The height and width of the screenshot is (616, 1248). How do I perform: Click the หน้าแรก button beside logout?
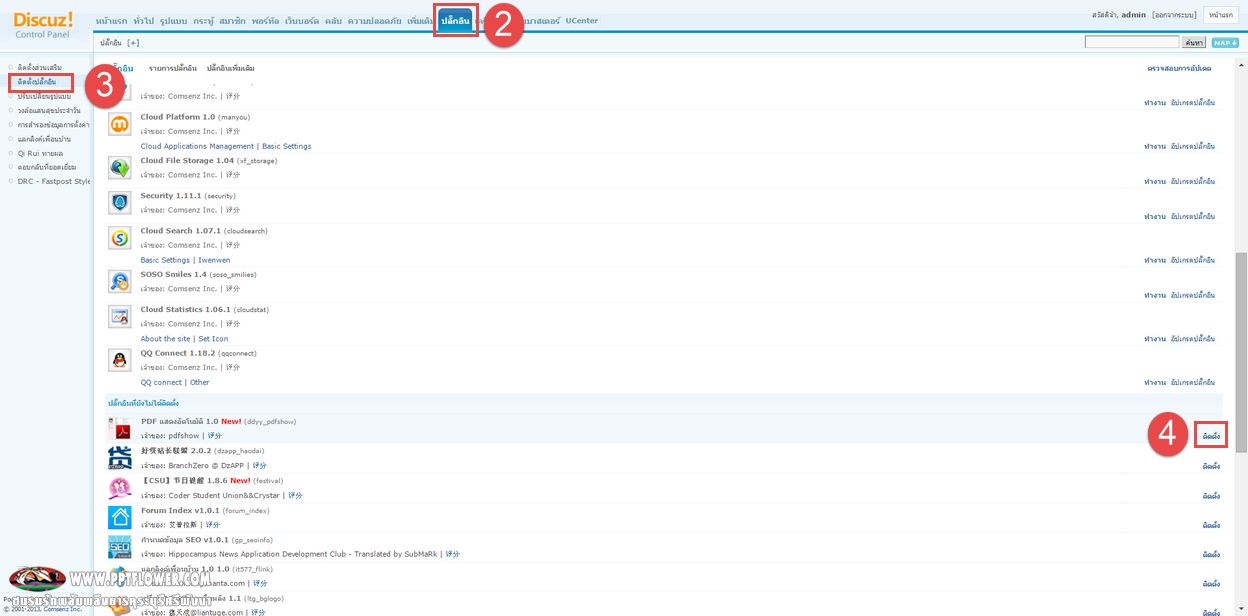[x=1221, y=15]
